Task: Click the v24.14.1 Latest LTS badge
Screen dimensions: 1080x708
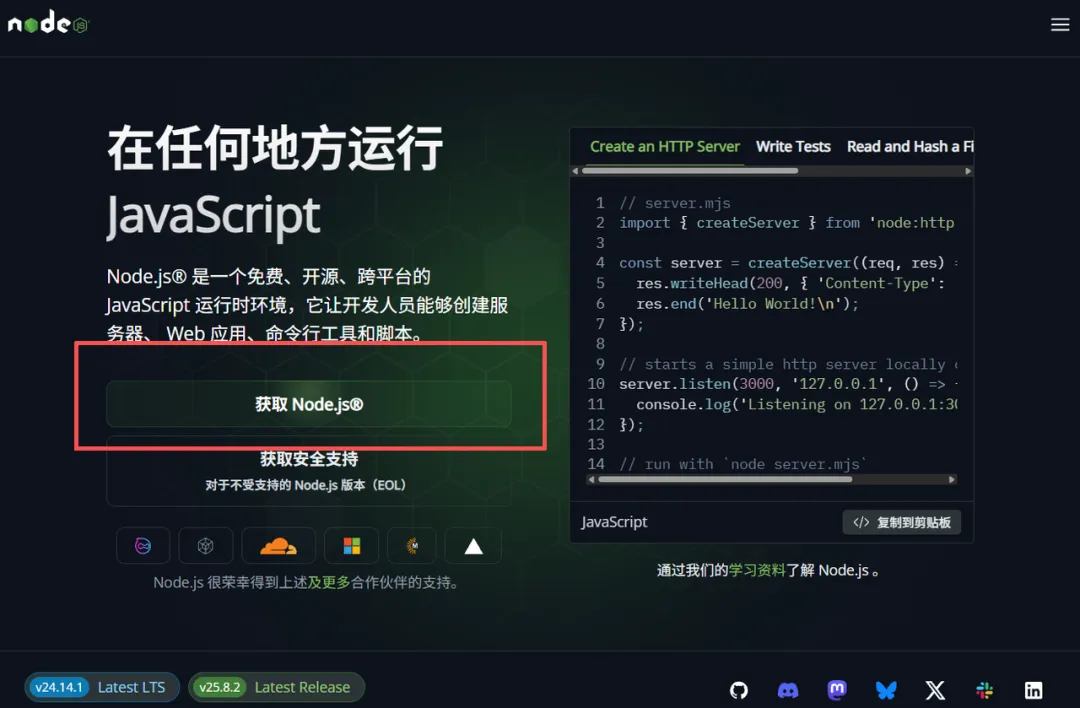Action: coord(101,687)
